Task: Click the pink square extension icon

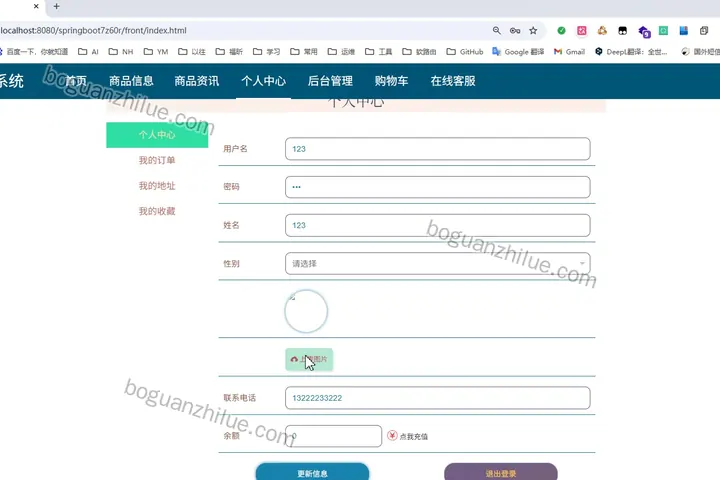Action: (x=582, y=30)
